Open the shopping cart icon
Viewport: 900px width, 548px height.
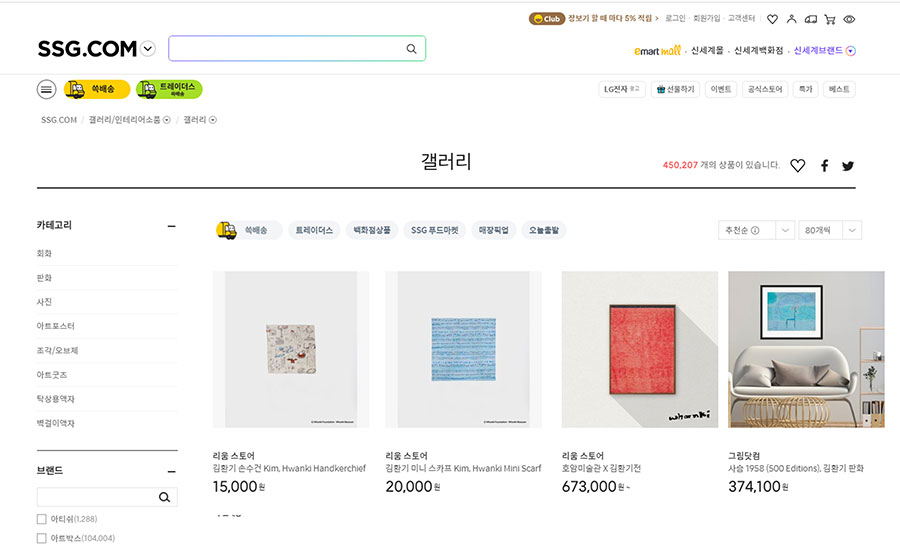[x=829, y=19]
